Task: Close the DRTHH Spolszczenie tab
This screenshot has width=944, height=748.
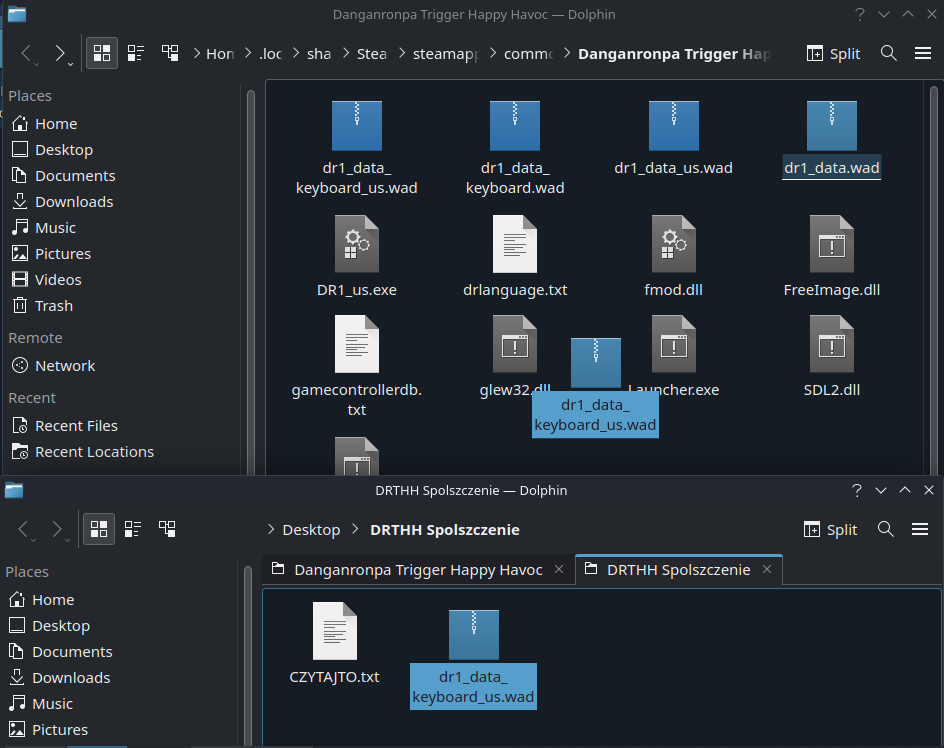Action: 767,569
